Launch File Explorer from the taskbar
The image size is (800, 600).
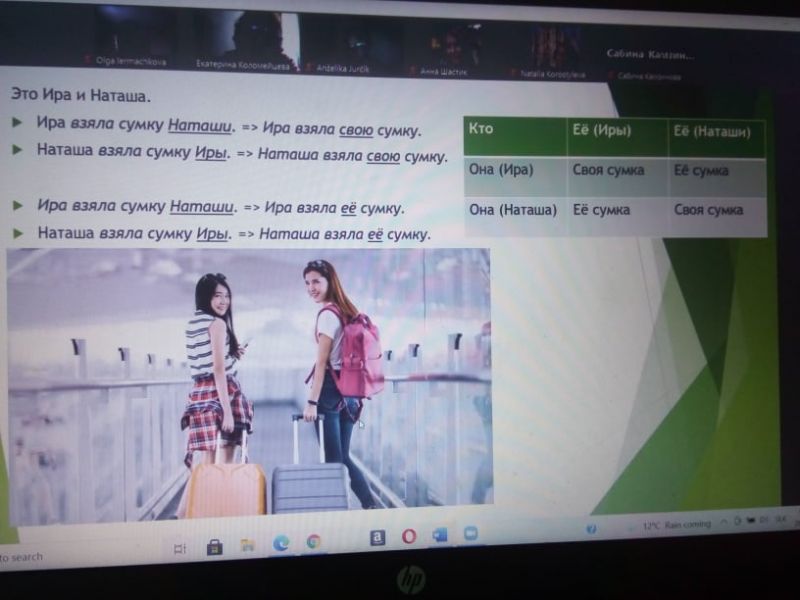pyautogui.click(x=247, y=546)
